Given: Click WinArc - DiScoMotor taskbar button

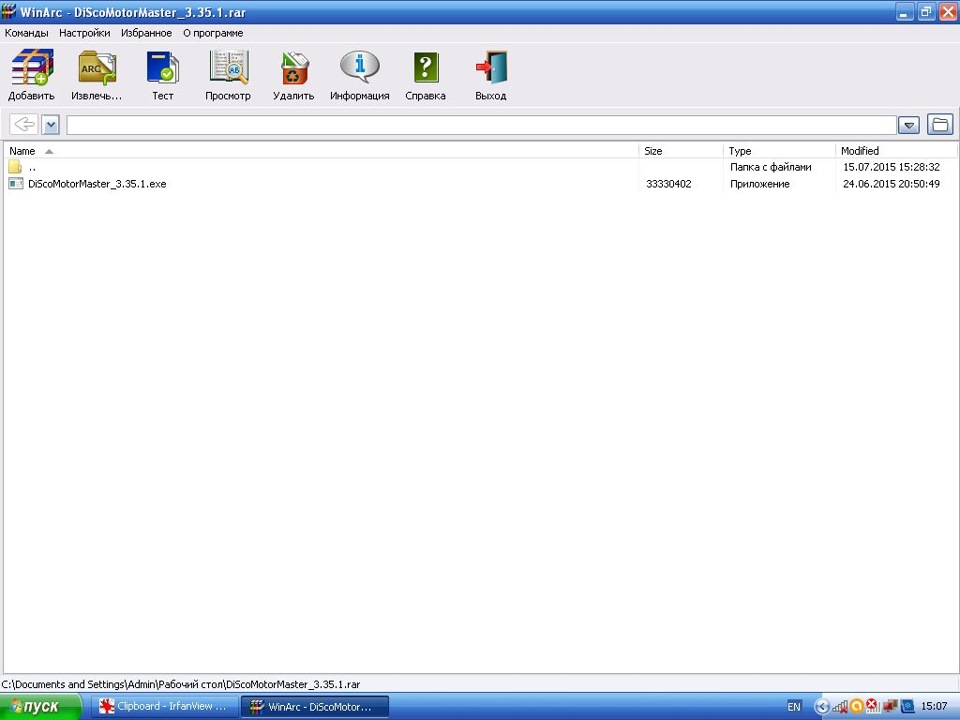Looking at the screenshot, I should tap(315, 707).
